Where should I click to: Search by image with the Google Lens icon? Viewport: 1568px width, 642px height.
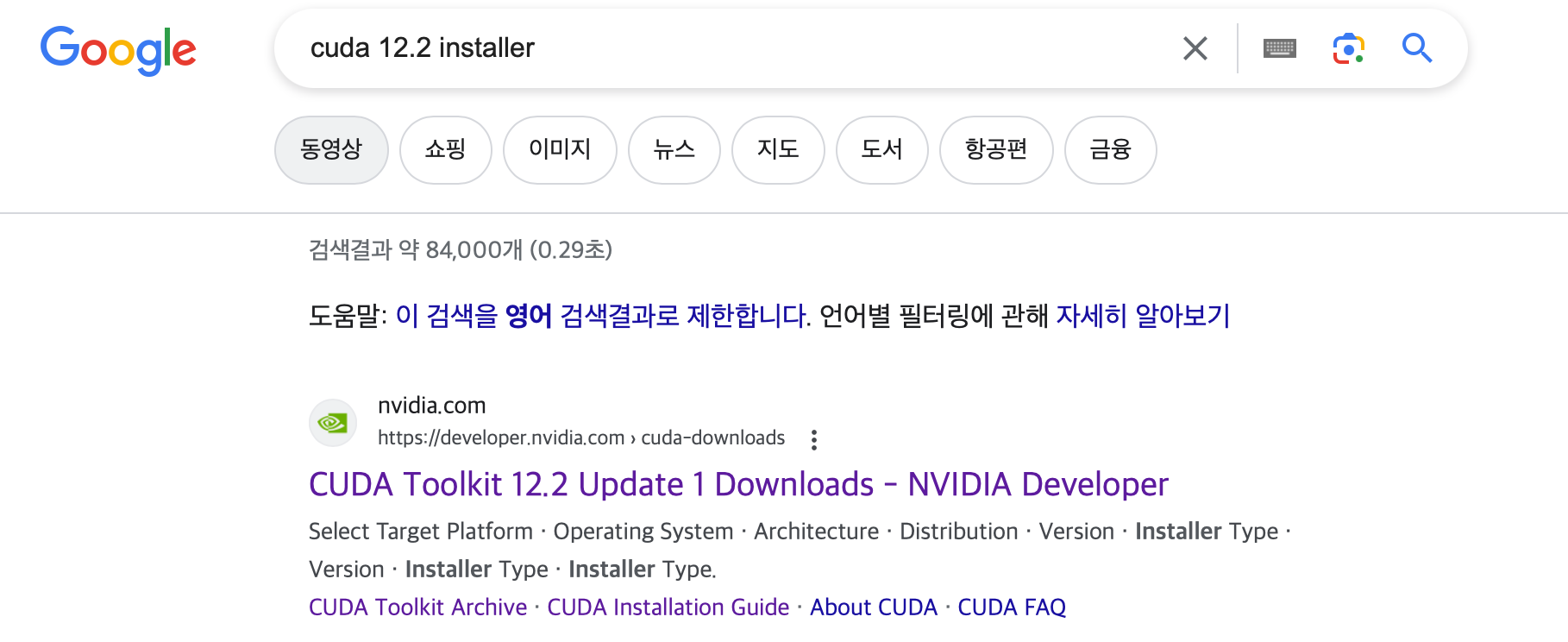pyautogui.click(x=1349, y=48)
